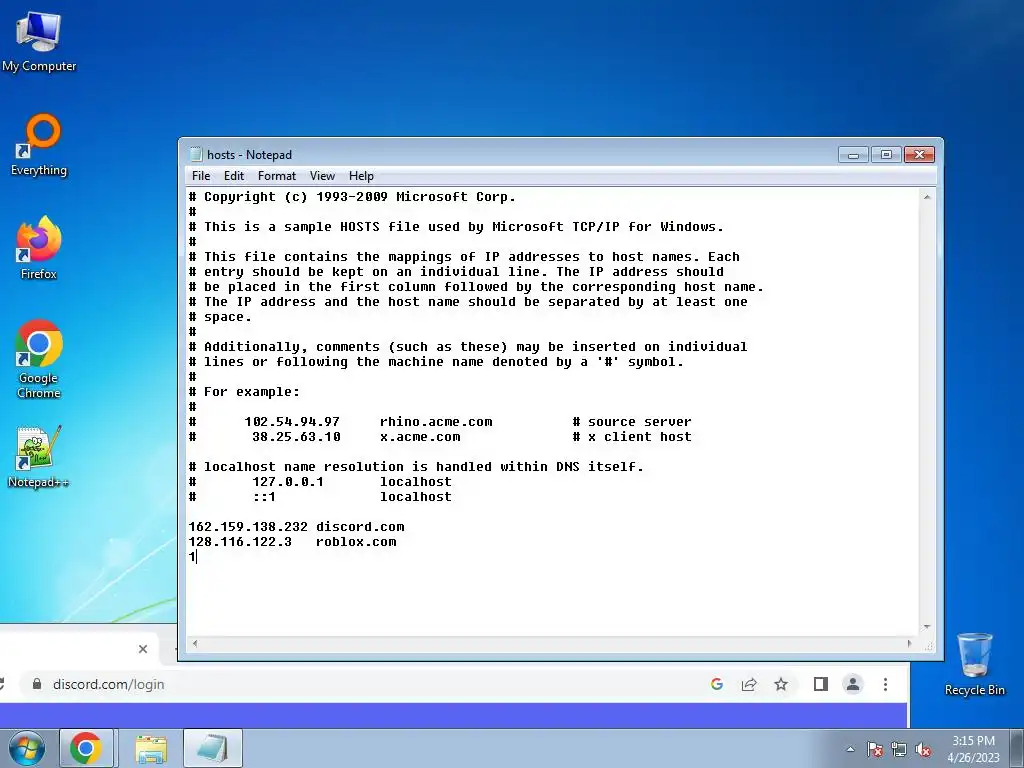
Task: Open the Chrome profile avatar
Action: [853, 684]
